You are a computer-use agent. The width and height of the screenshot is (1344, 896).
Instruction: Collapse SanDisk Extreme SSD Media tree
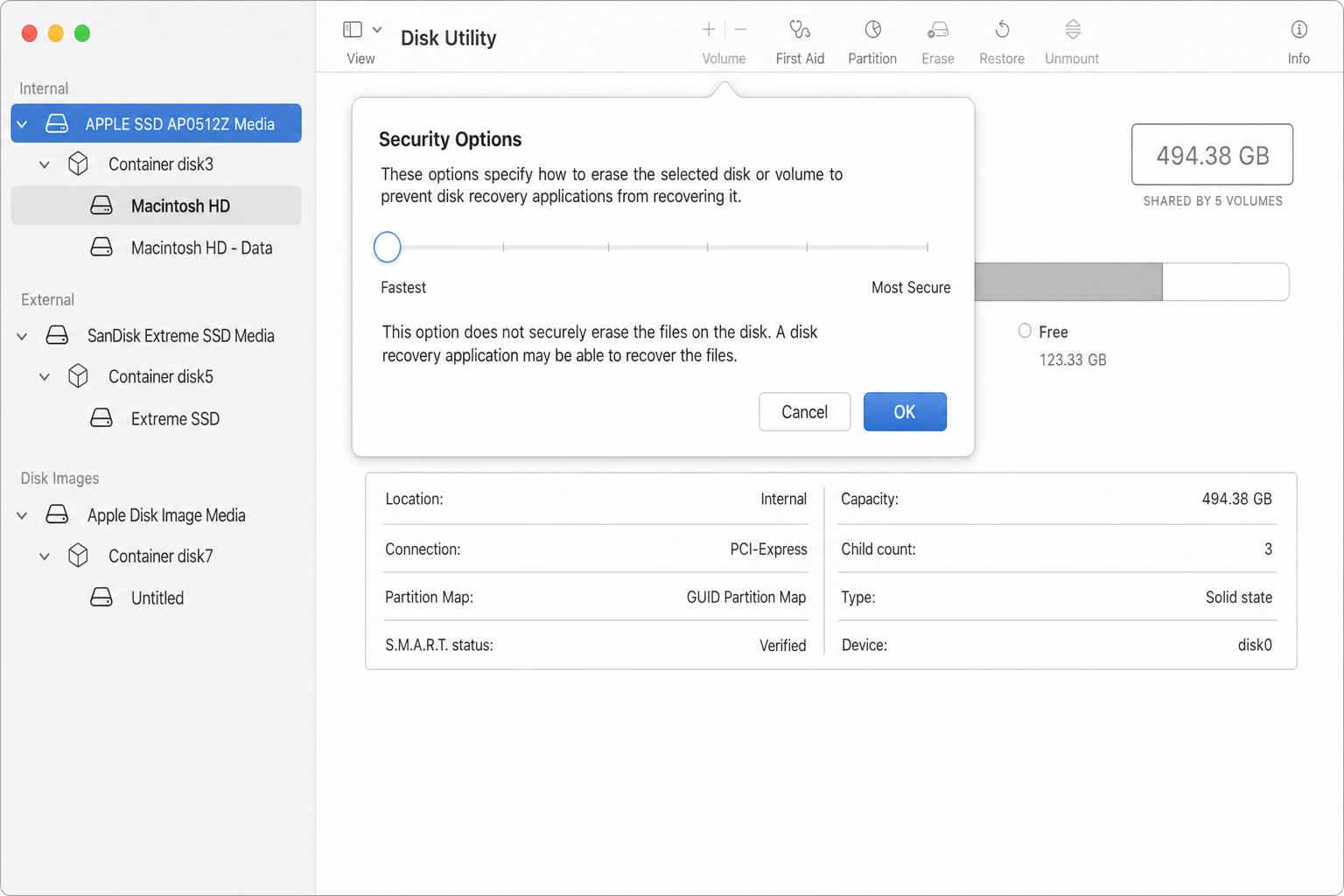22,336
